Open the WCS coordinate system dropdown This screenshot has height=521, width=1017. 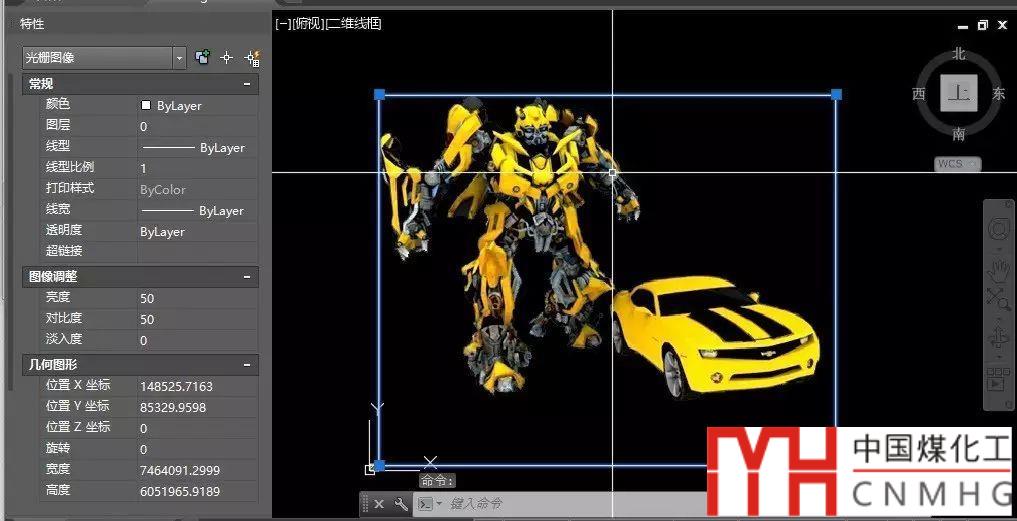click(x=958, y=163)
